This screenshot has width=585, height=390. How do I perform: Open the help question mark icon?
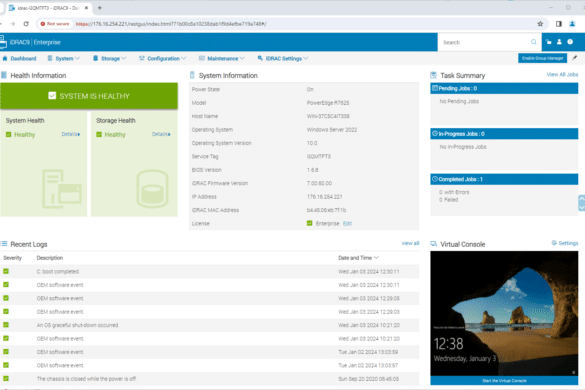(570, 42)
